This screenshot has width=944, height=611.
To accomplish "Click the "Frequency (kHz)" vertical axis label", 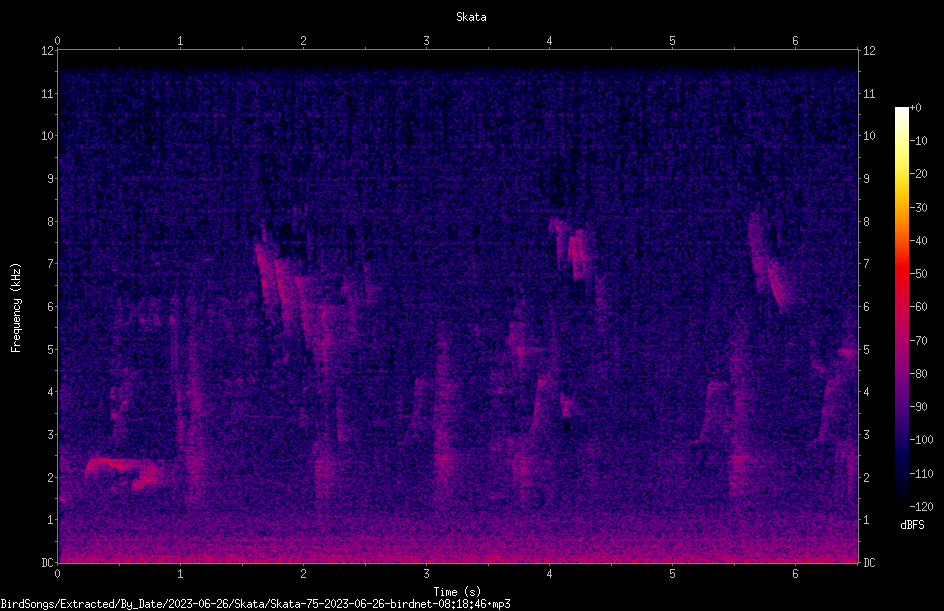I will point(16,307).
